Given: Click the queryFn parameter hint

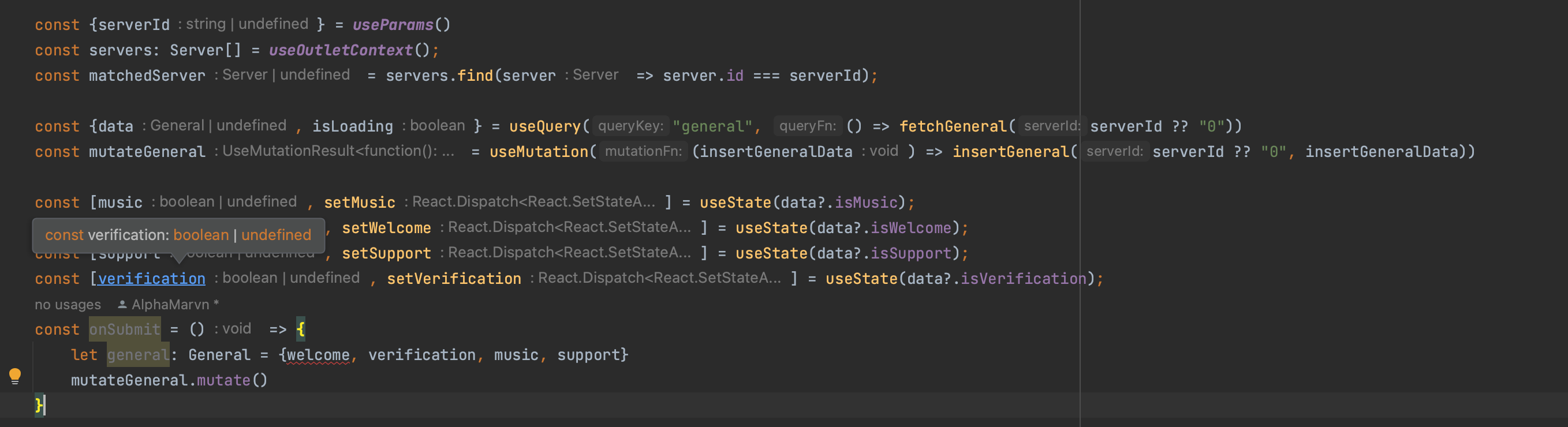Looking at the screenshot, I should [x=807, y=126].
